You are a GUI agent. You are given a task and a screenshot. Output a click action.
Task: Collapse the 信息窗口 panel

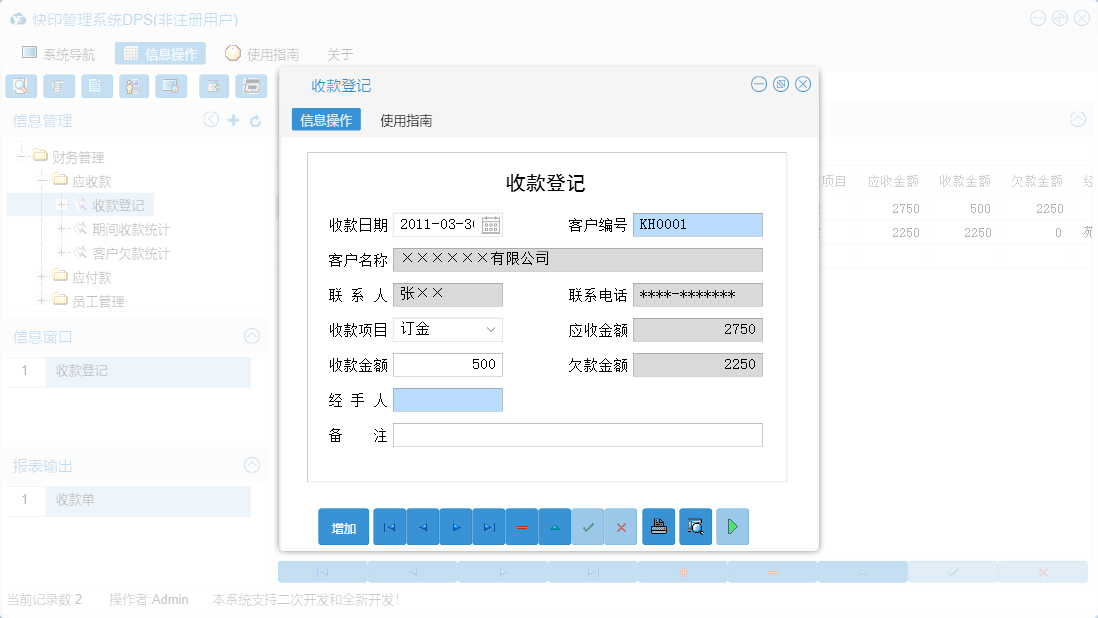click(251, 336)
